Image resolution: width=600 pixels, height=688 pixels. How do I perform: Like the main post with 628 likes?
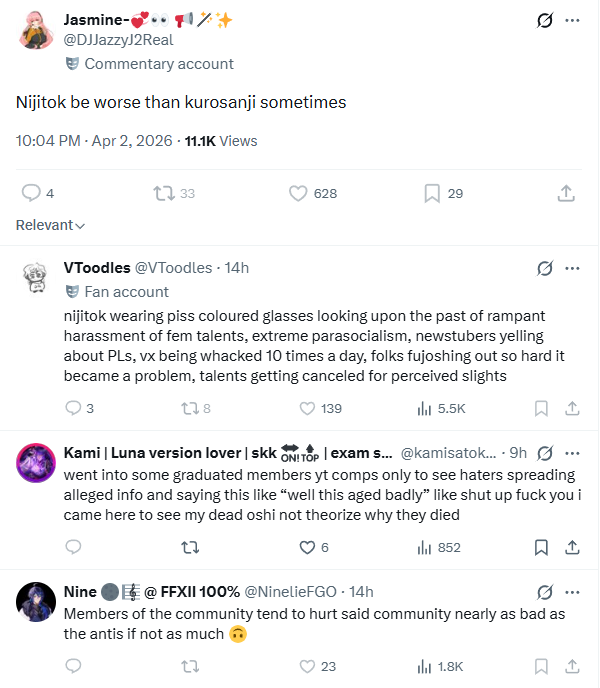coord(297,193)
